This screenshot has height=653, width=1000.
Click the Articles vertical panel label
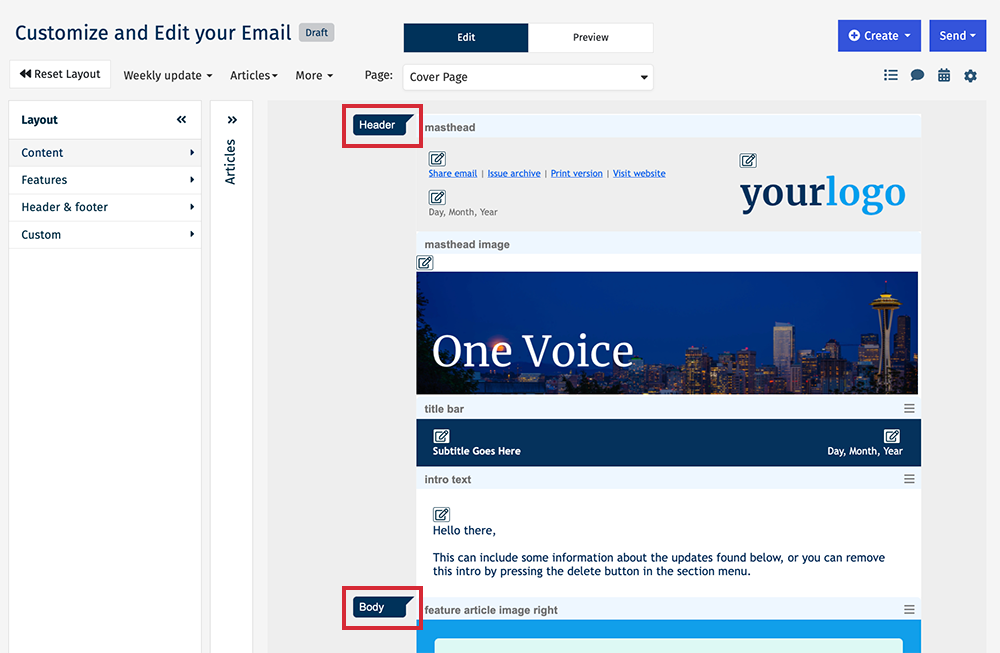pos(231,162)
